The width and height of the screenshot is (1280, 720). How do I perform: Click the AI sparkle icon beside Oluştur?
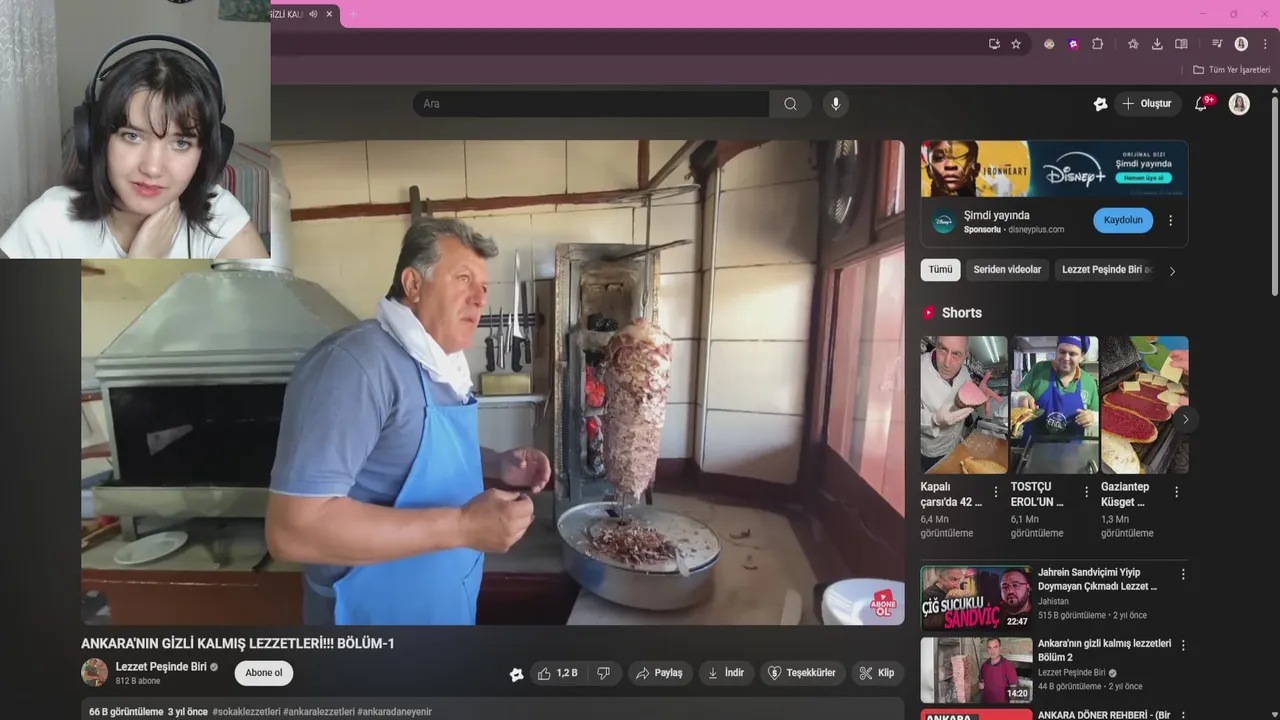coord(1100,104)
